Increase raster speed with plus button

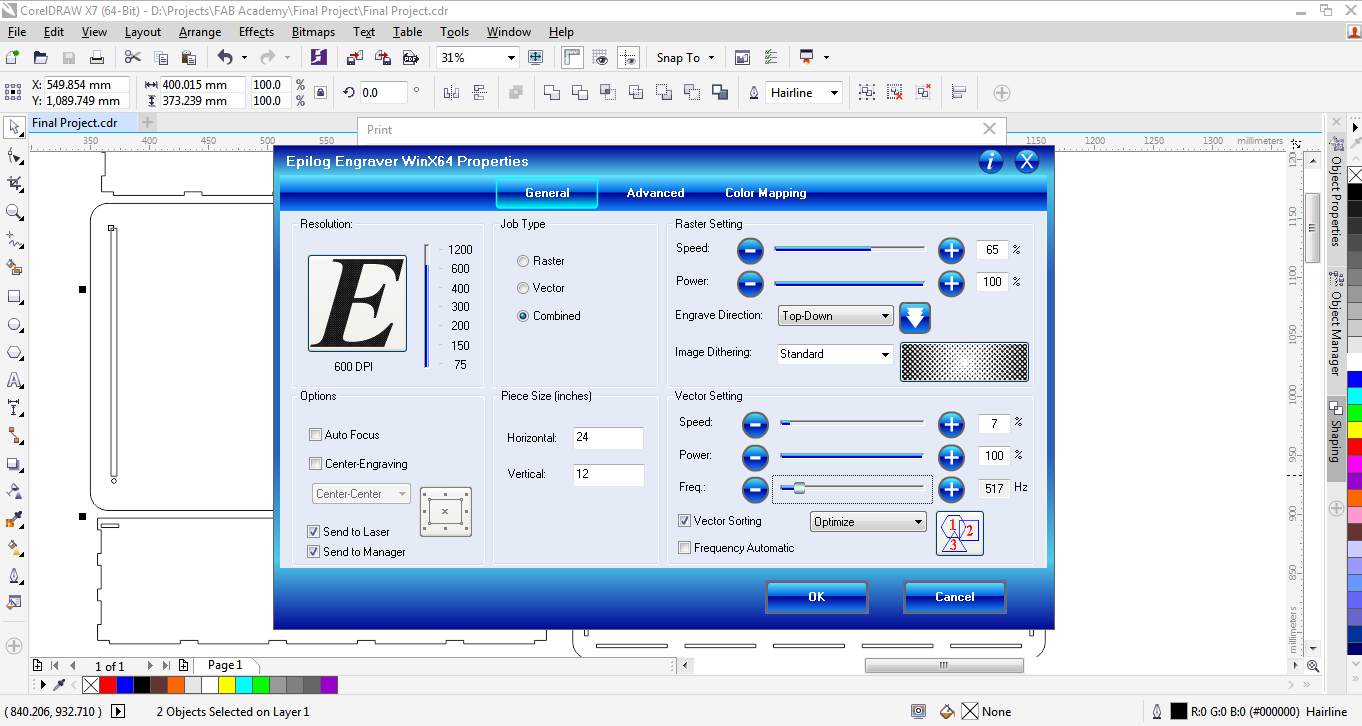tap(950, 250)
